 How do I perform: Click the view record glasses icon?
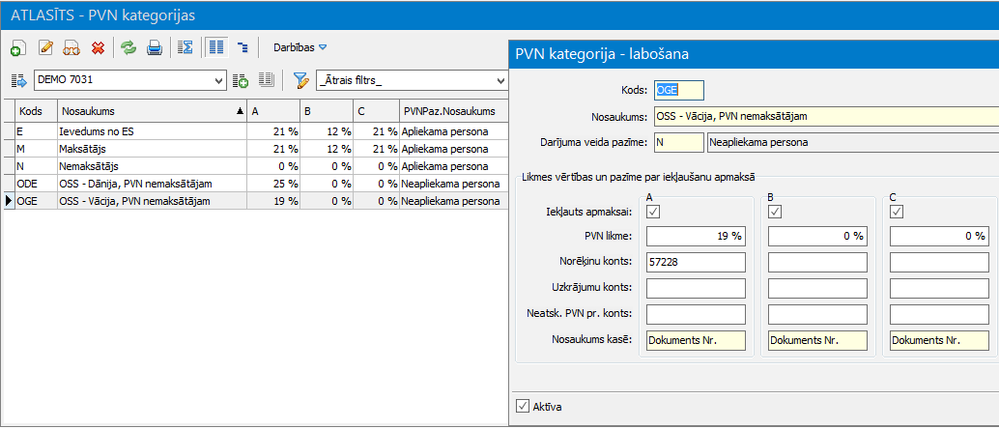click(x=71, y=47)
